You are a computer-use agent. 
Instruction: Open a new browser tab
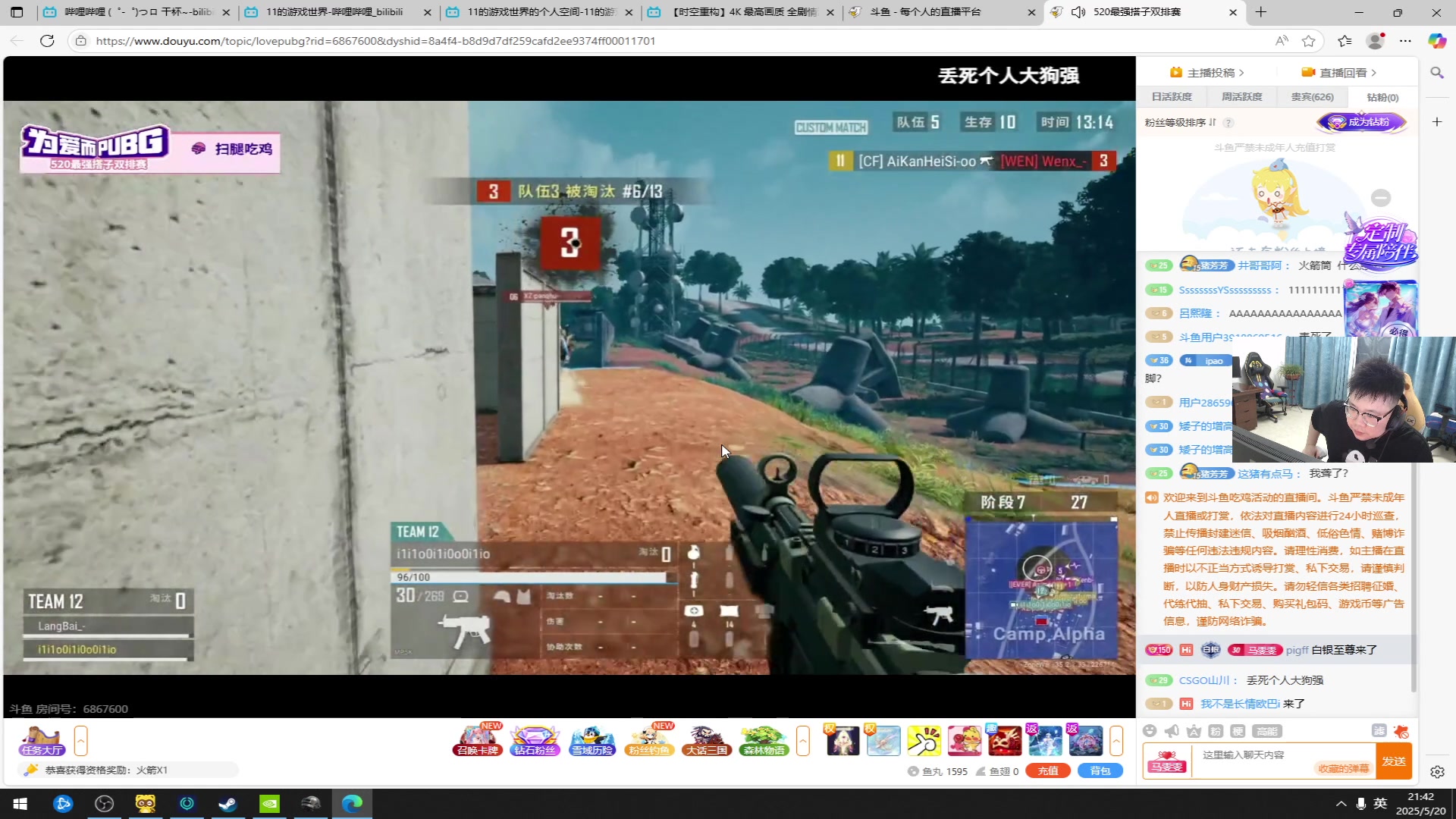pos(1260,12)
